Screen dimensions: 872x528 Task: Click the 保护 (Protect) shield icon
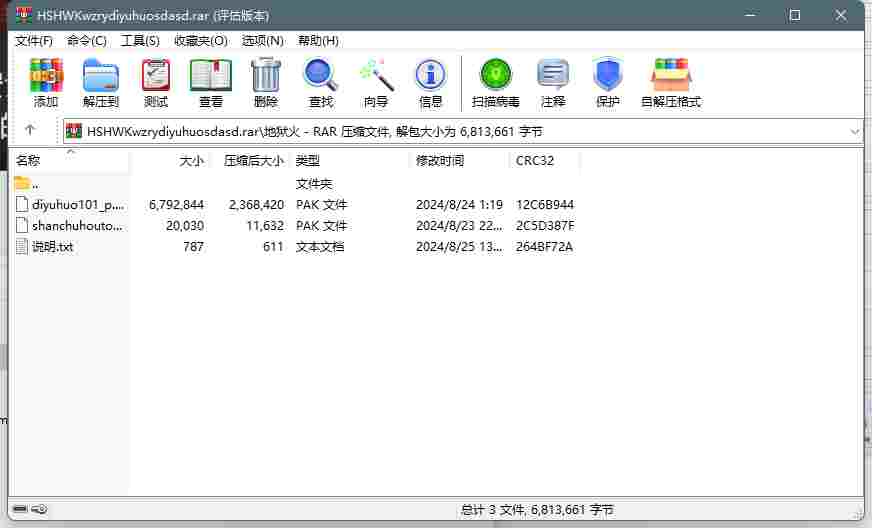(x=607, y=74)
